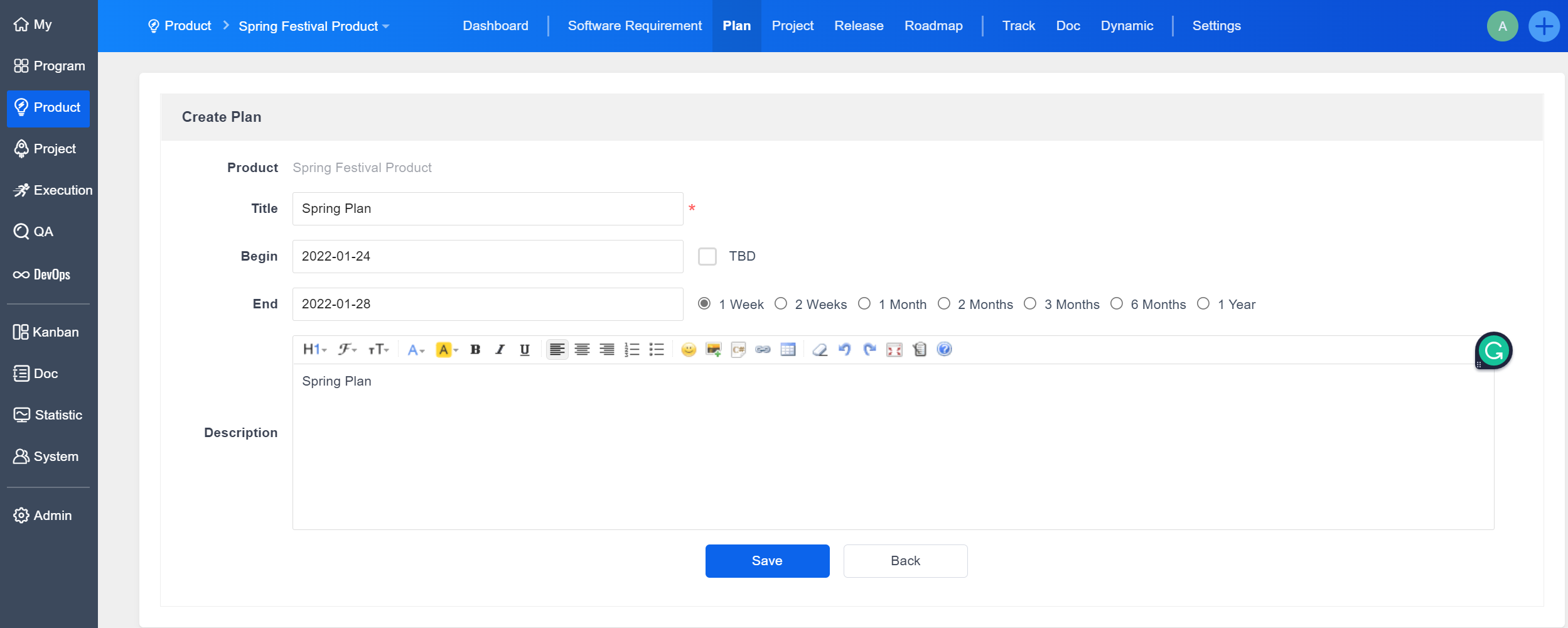The height and width of the screenshot is (628, 1568).
Task: Click the undo arrow in editor toolbar
Action: 844,350
